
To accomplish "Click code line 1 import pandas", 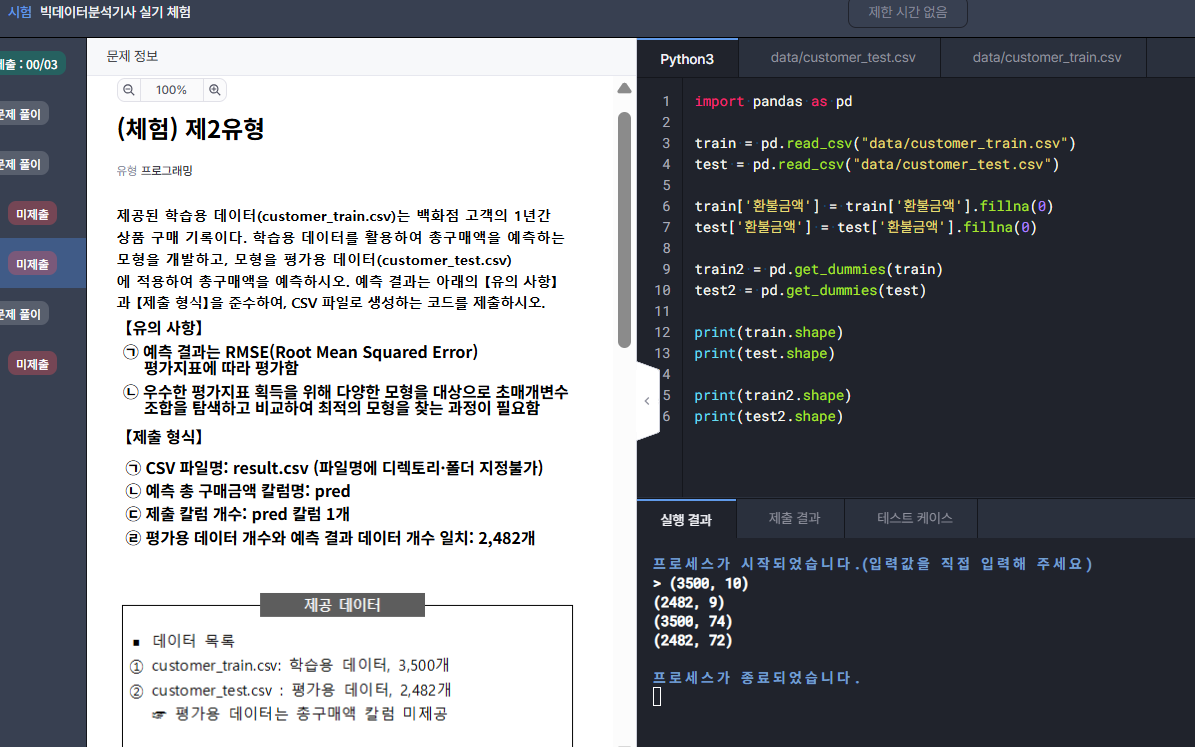I will [773, 101].
